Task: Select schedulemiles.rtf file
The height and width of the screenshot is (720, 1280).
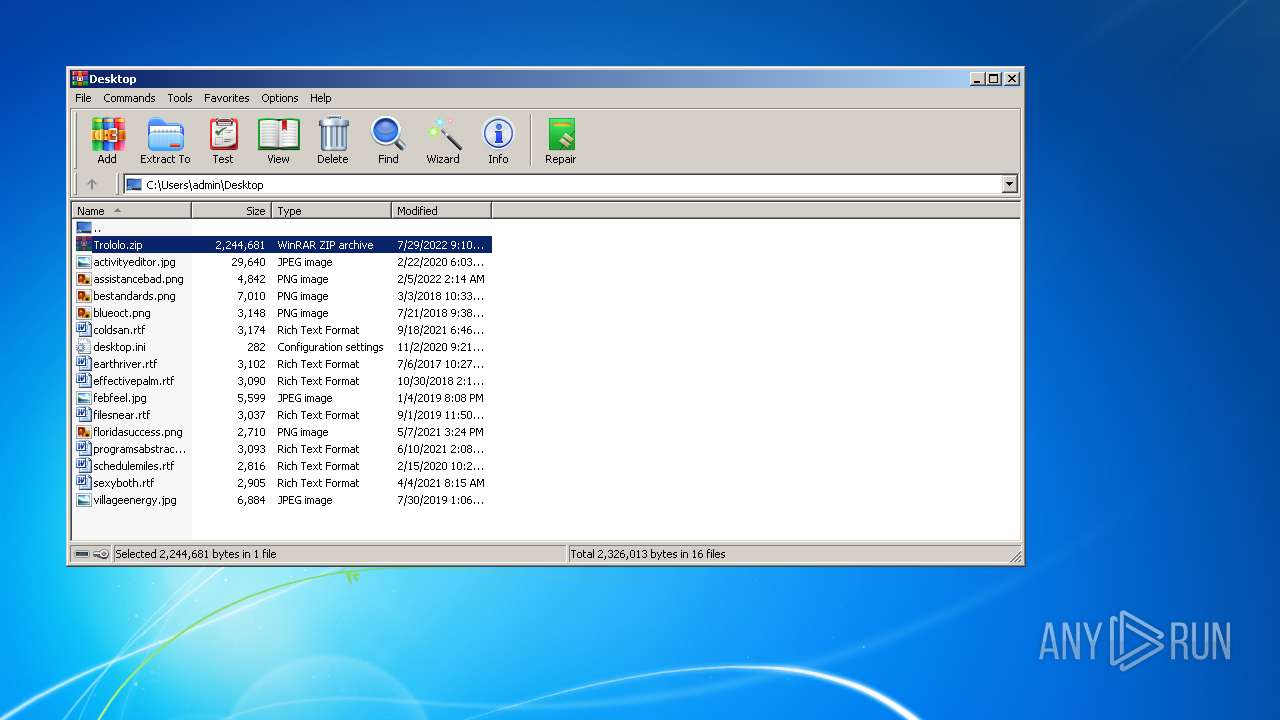Action: (x=133, y=466)
